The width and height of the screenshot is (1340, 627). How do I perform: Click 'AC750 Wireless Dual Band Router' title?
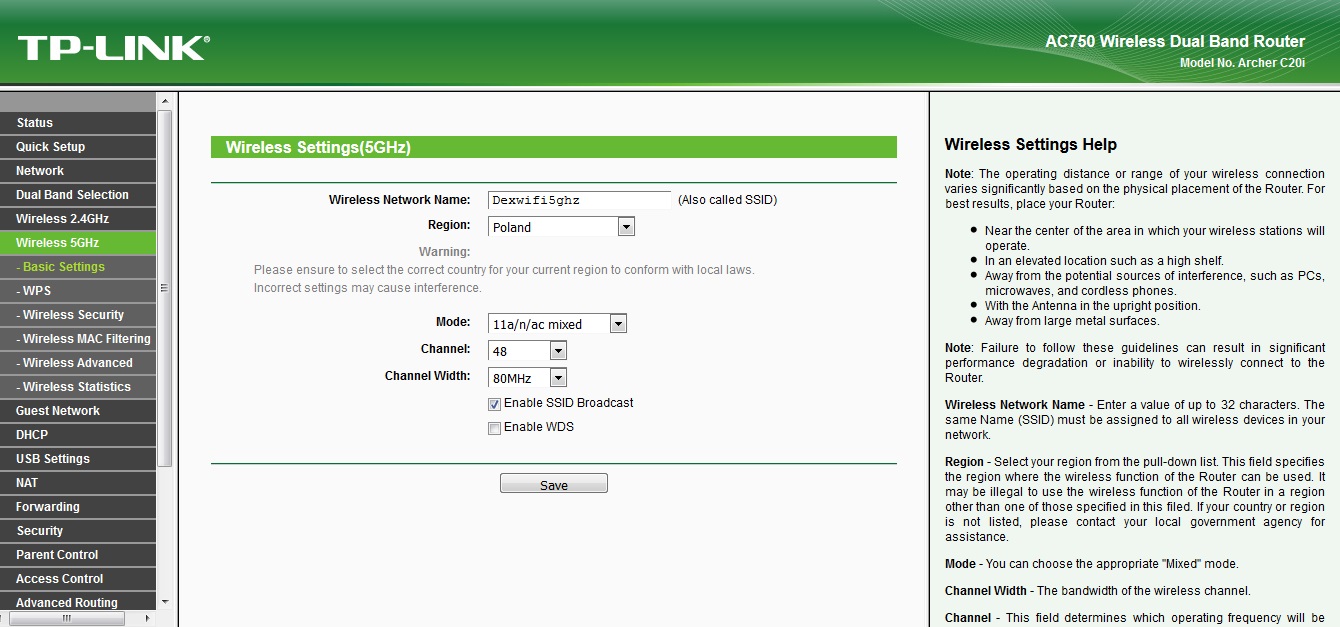[1175, 41]
